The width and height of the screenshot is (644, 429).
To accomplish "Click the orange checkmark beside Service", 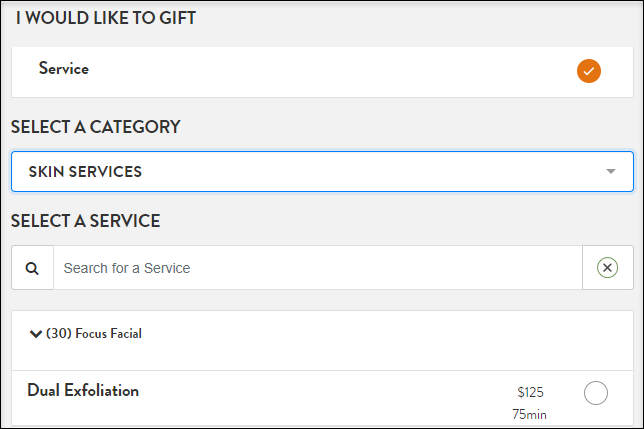I will click(x=589, y=71).
